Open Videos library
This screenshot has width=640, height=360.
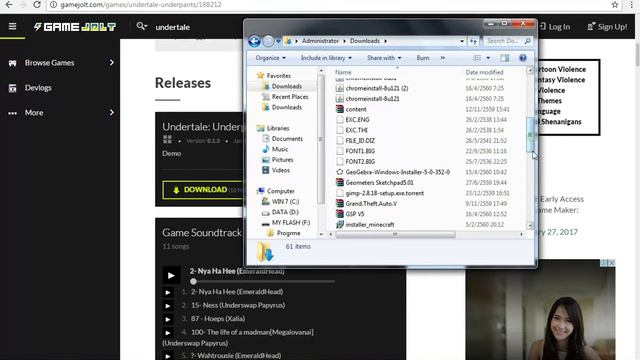280,170
